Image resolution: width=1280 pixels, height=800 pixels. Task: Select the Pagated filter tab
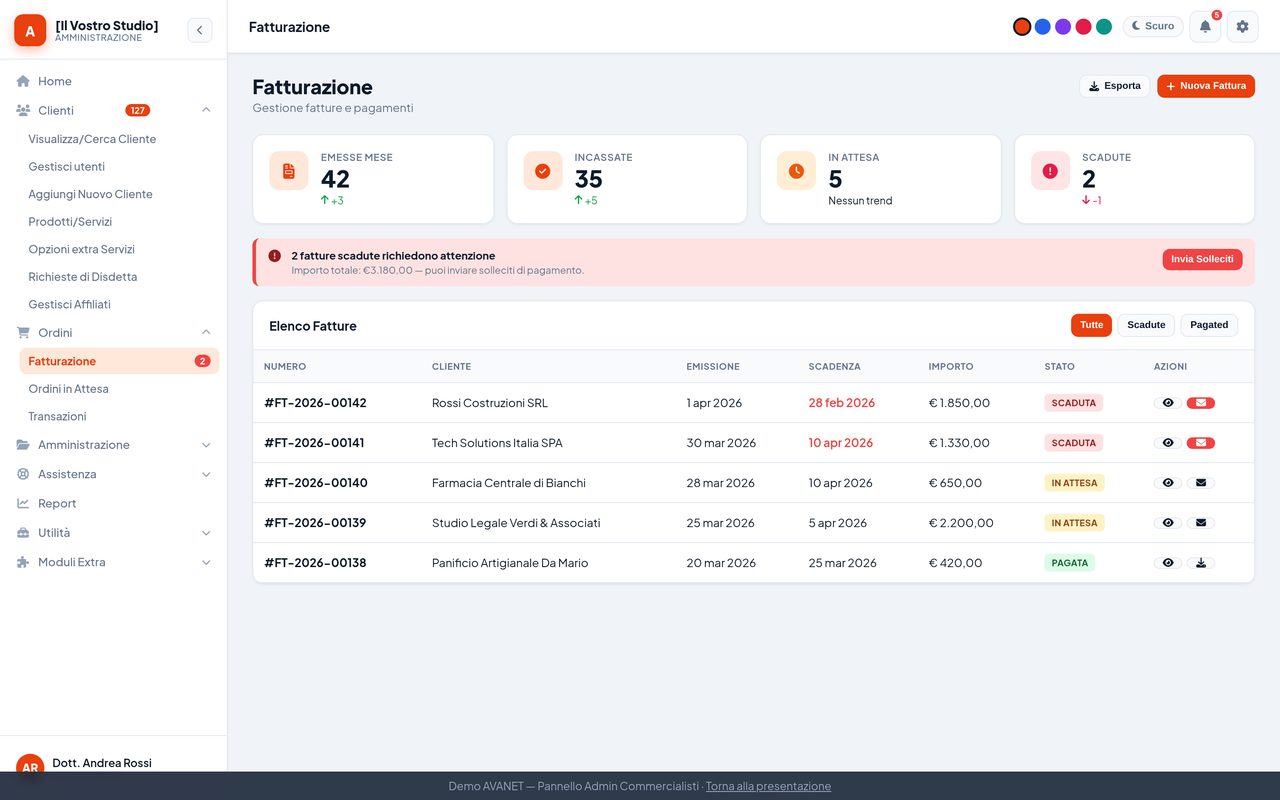pyautogui.click(x=1209, y=325)
